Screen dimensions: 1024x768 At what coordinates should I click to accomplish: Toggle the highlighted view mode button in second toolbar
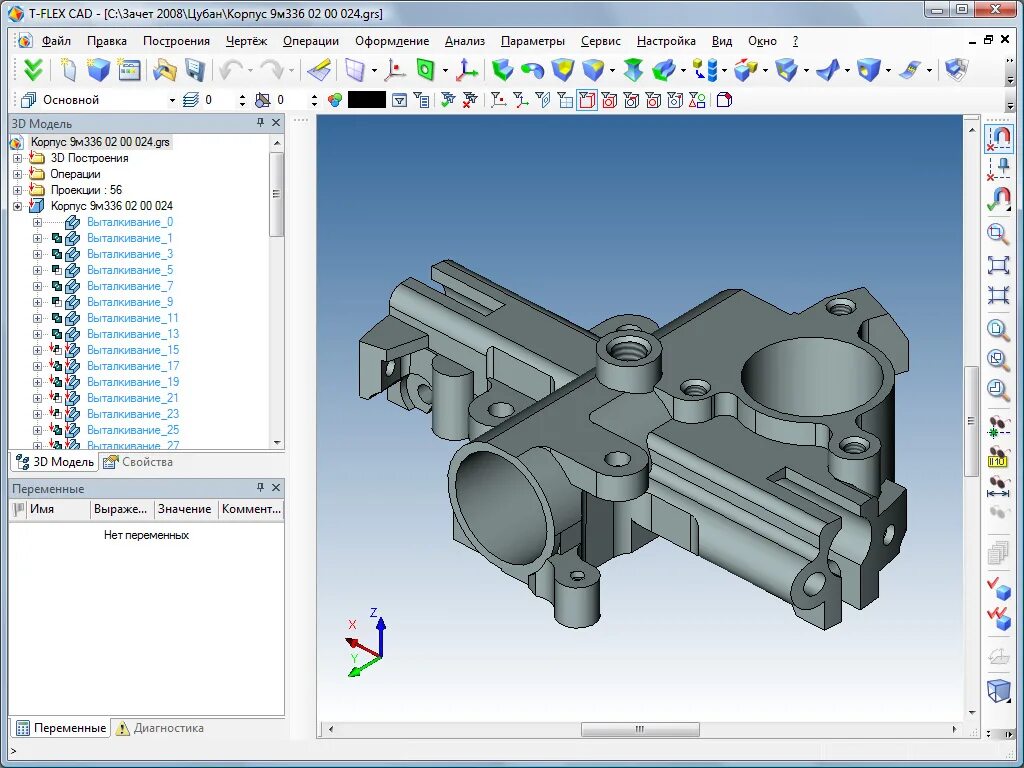[x=586, y=100]
